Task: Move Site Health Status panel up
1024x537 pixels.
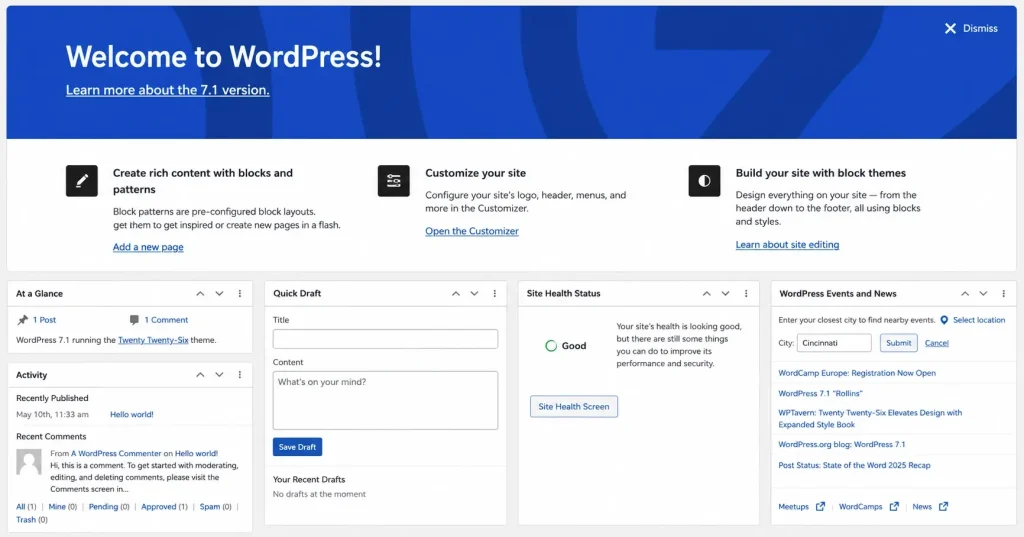Action: (x=707, y=294)
